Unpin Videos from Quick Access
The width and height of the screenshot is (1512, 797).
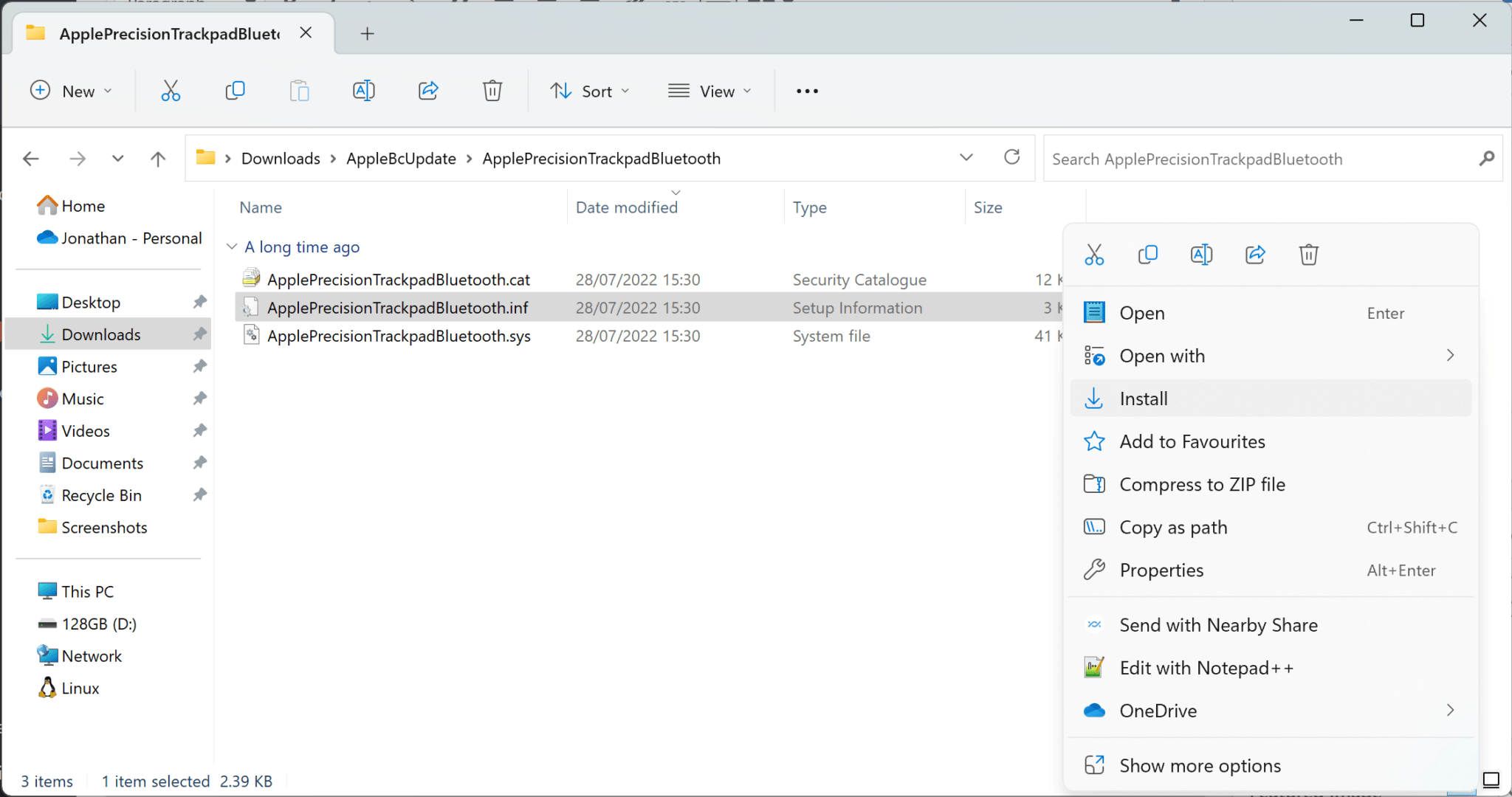click(199, 430)
